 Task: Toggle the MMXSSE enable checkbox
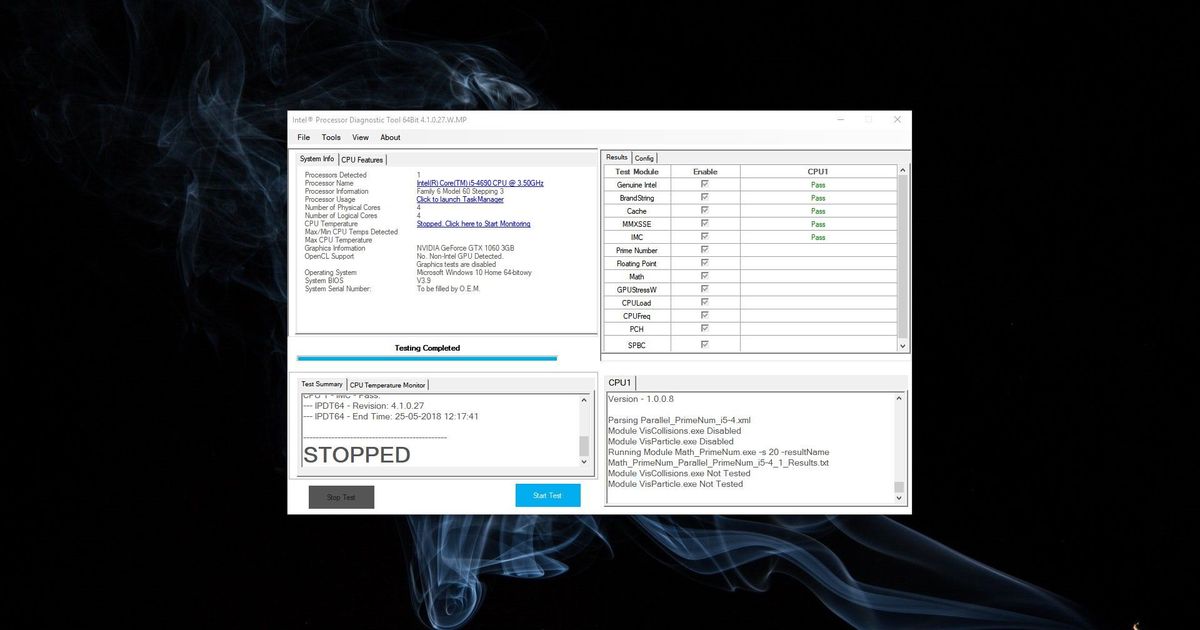pyautogui.click(x=705, y=224)
